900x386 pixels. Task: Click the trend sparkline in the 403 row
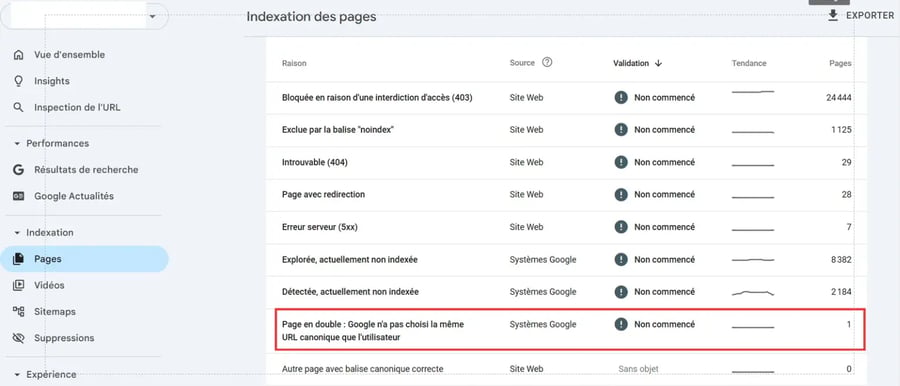753,92
